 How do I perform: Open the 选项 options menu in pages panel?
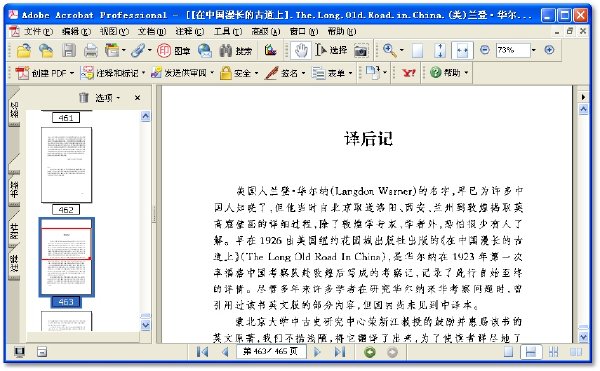(x=107, y=98)
